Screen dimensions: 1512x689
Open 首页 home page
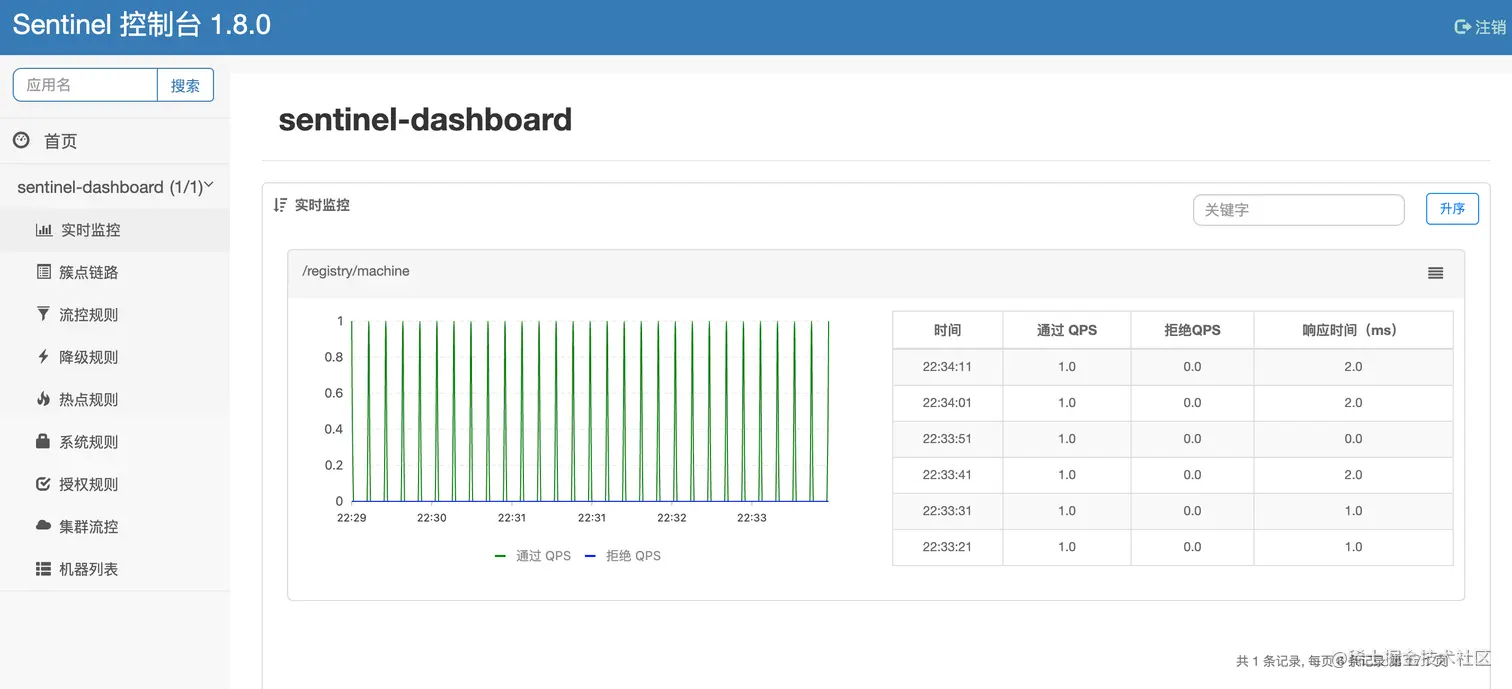[115, 141]
